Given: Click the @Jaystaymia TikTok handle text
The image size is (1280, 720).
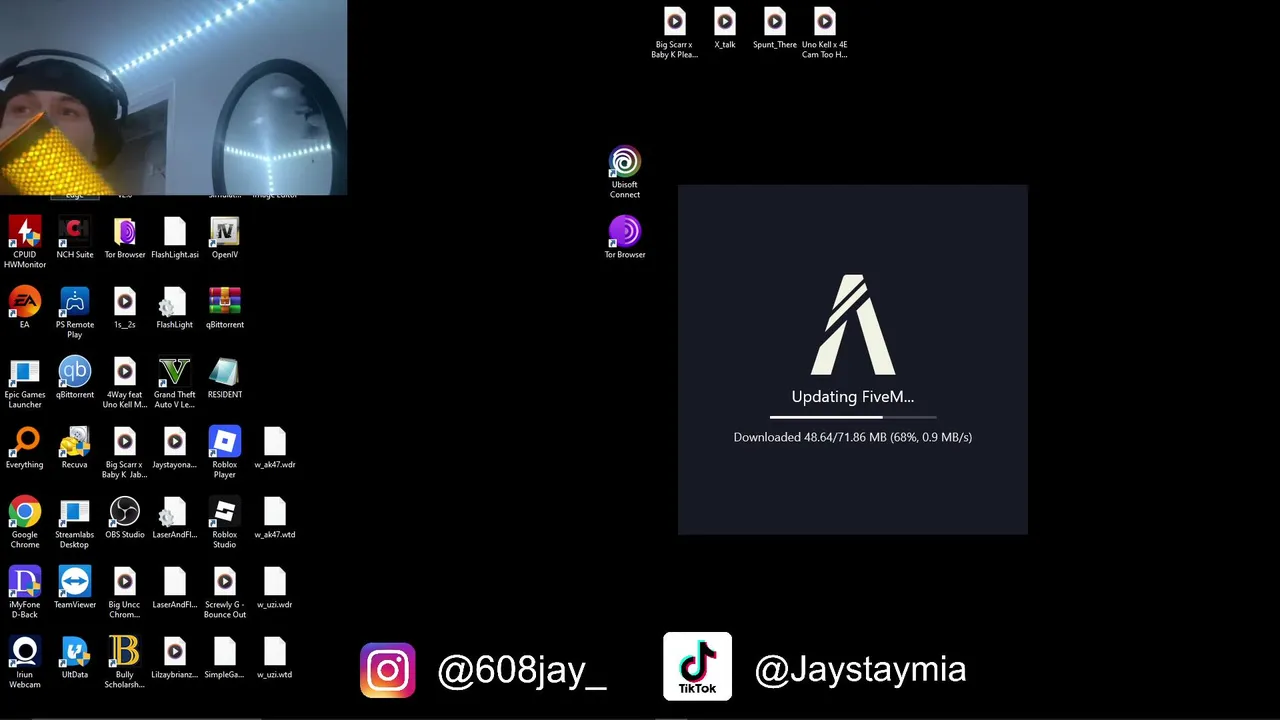Looking at the screenshot, I should coord(860,669).
